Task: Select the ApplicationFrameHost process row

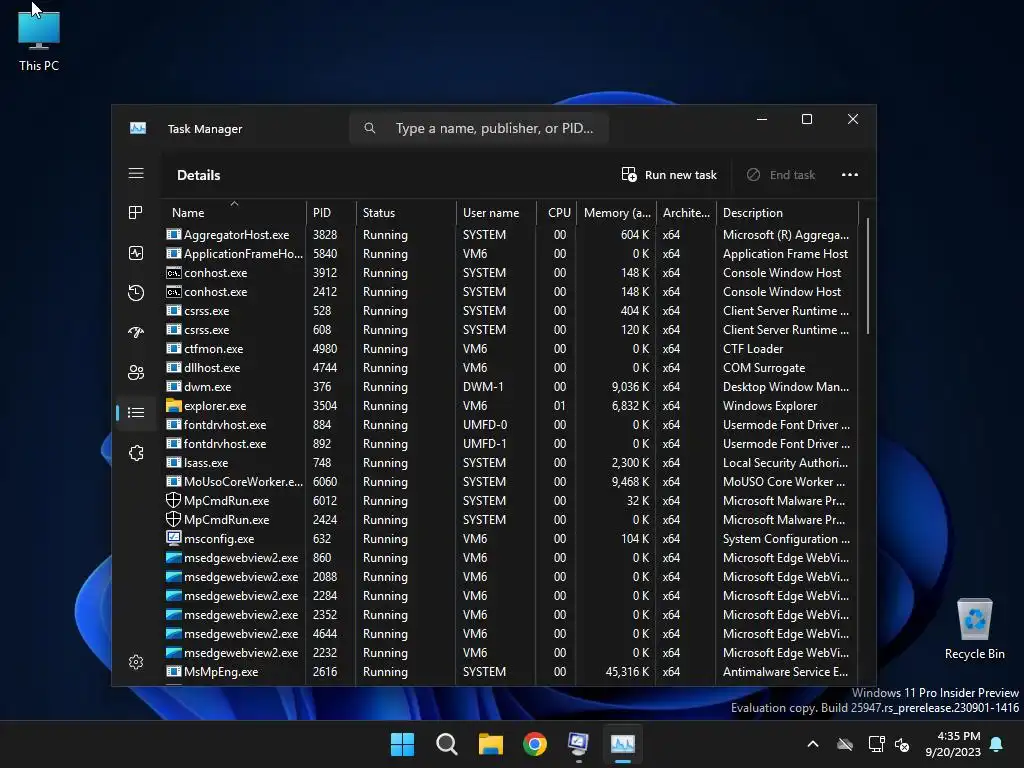Action: click(x=509, y=253)
